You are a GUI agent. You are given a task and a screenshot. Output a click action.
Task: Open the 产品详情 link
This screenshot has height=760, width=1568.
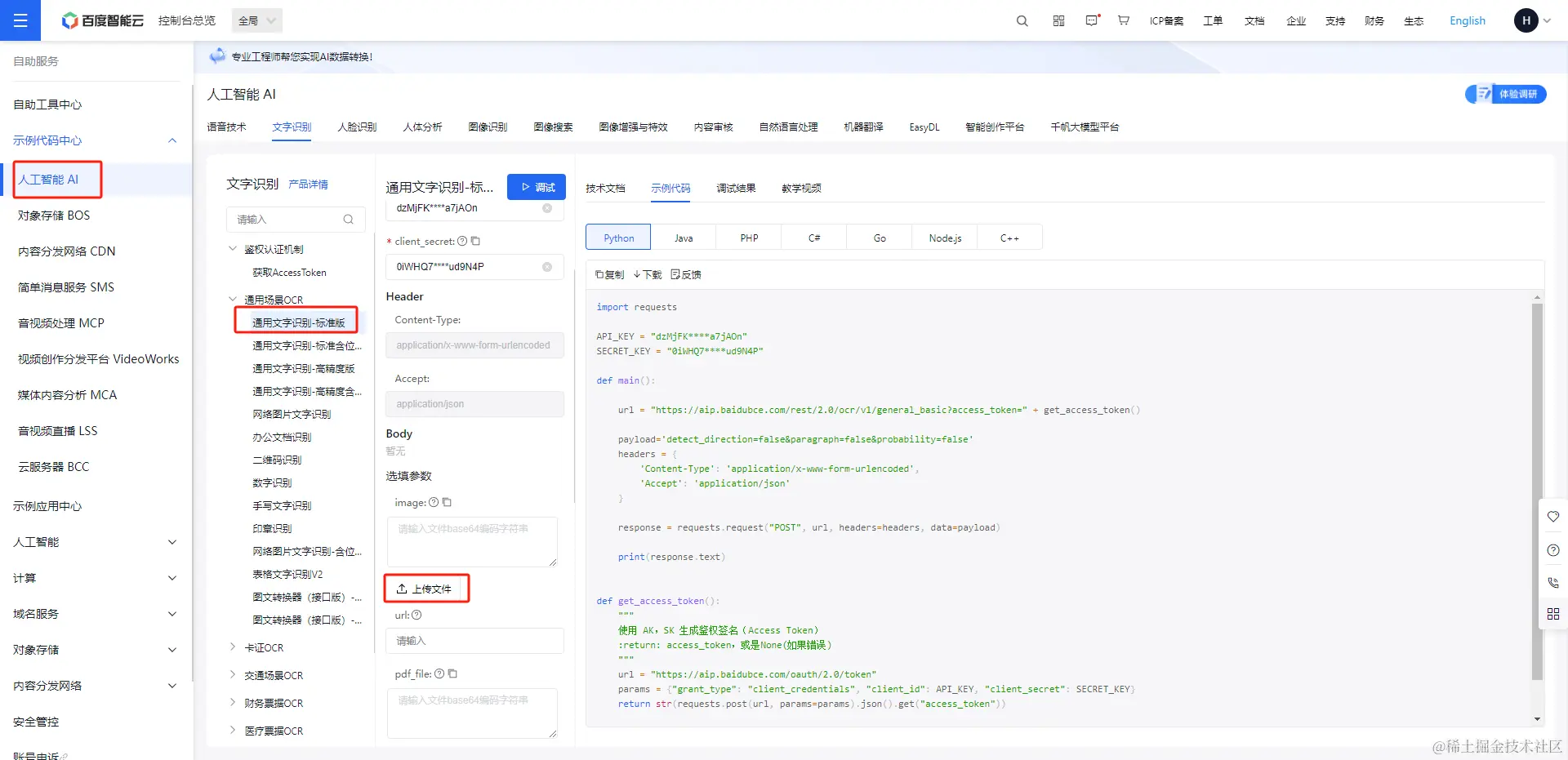pos(308,184)
